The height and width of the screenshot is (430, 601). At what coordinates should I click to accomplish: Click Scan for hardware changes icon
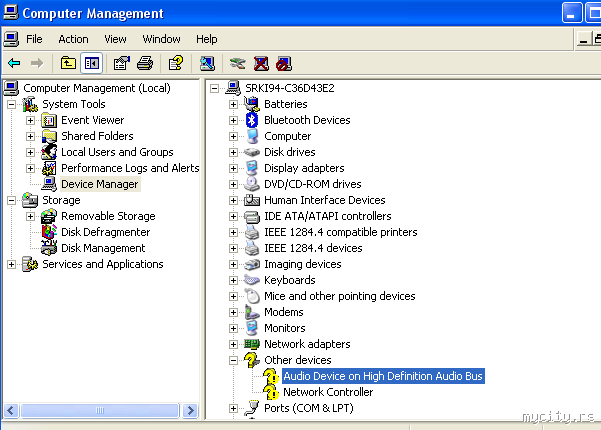(x=207, y=63)
